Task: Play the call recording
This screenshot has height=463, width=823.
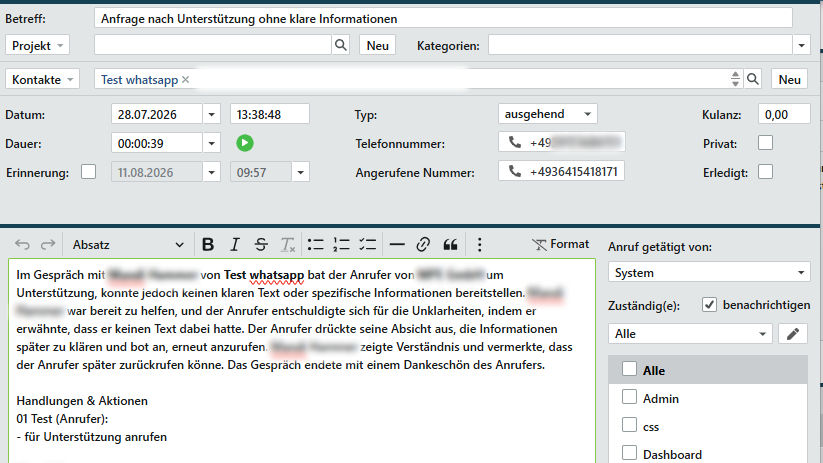Action: [245, 143]
